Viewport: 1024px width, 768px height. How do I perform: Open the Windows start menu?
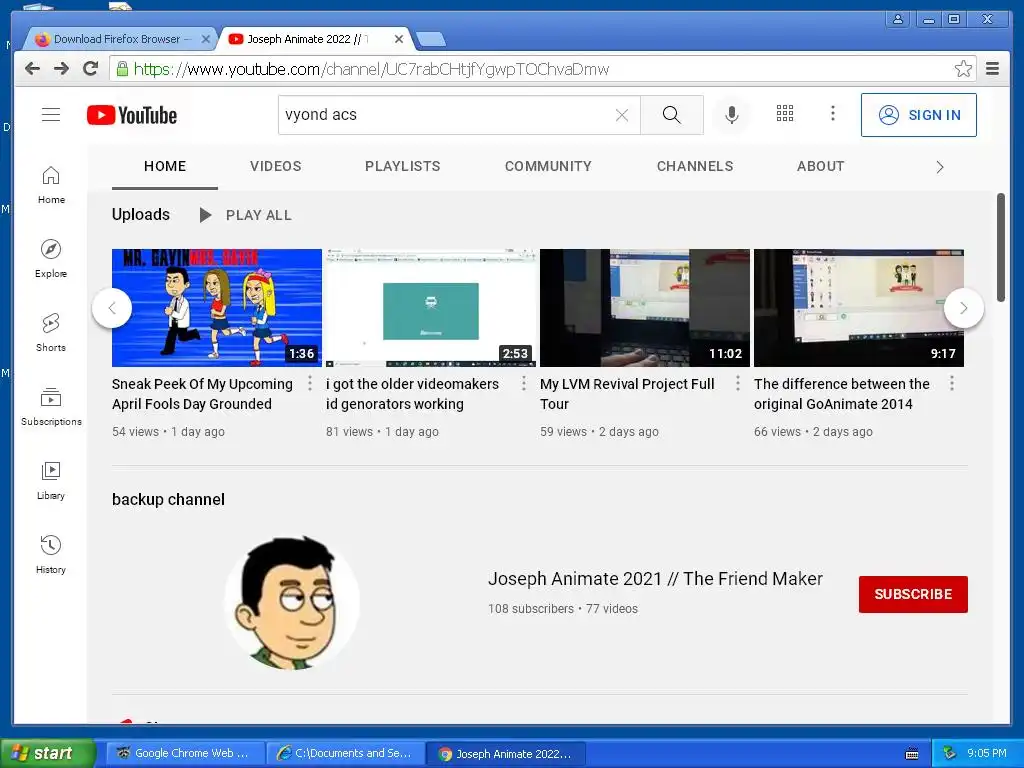click(x=47, y=753)
